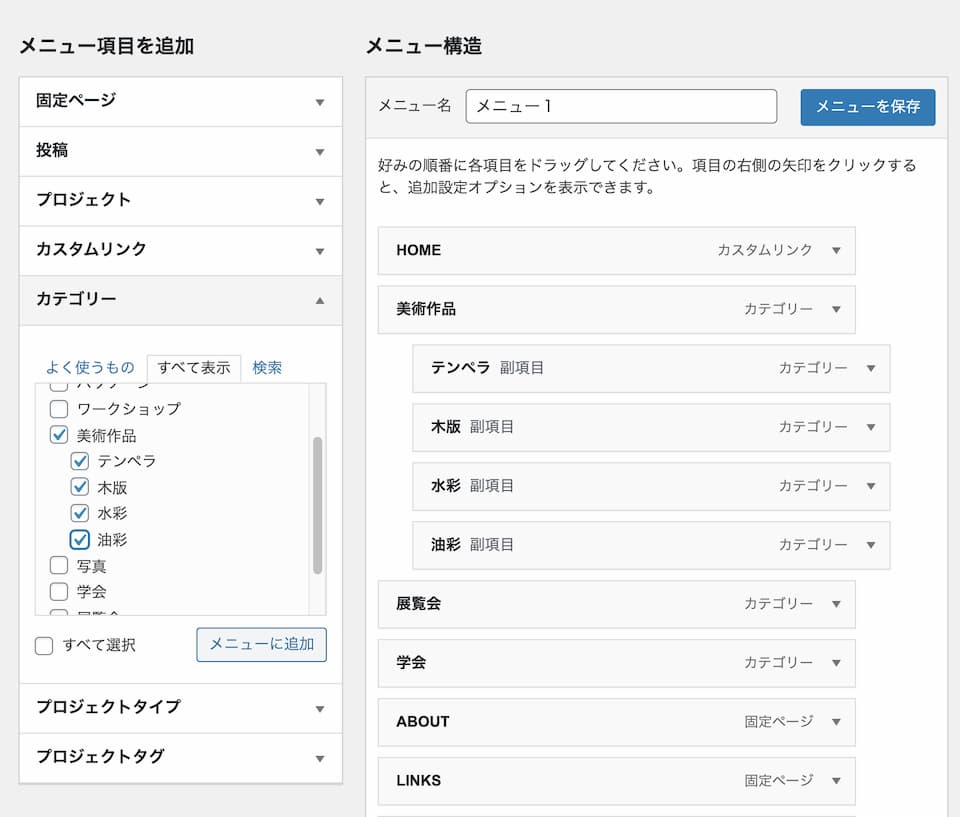The width and height of the screenshot is (960, 817).
Task: Expand the 木版 sub-item arrow
Action: pyautogui.click(x=871, y=427)
